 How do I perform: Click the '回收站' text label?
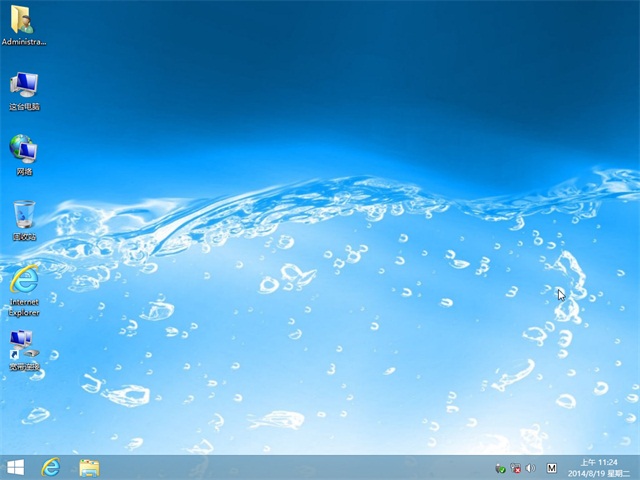pyautogui.click(x=24, y=237)
